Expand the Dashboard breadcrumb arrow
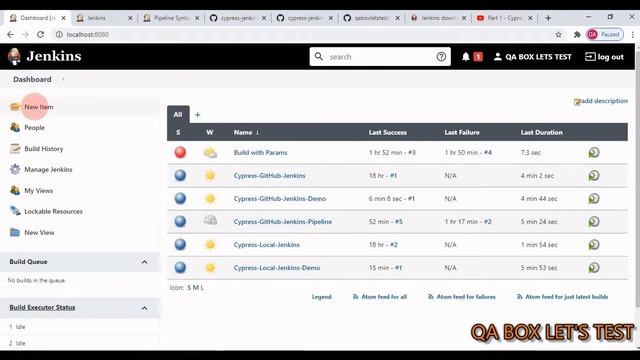Image resolution: width=640 pixels, height=360 pixels. tap(63, 79)
